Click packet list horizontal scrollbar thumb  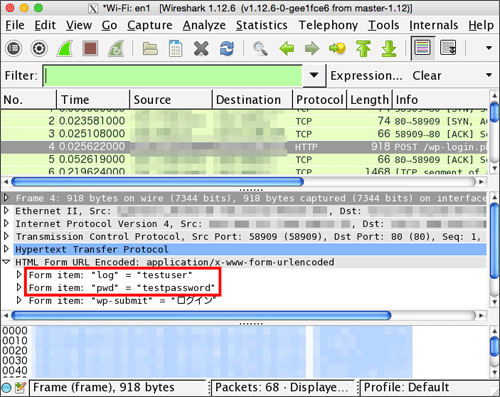tap(157, 182)
